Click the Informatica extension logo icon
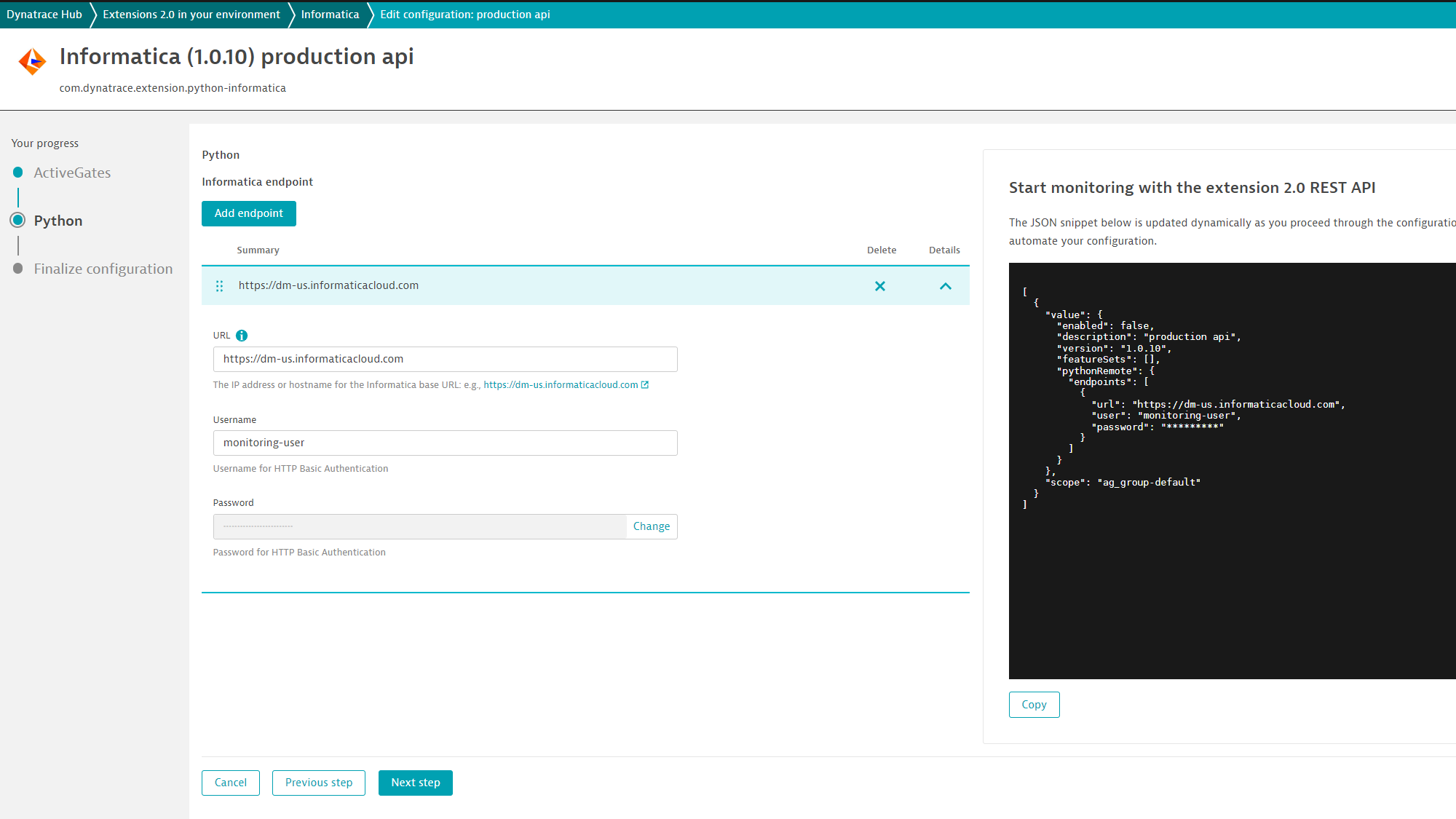The width and height of the screenshot is (1456, 819). point(31,61)
